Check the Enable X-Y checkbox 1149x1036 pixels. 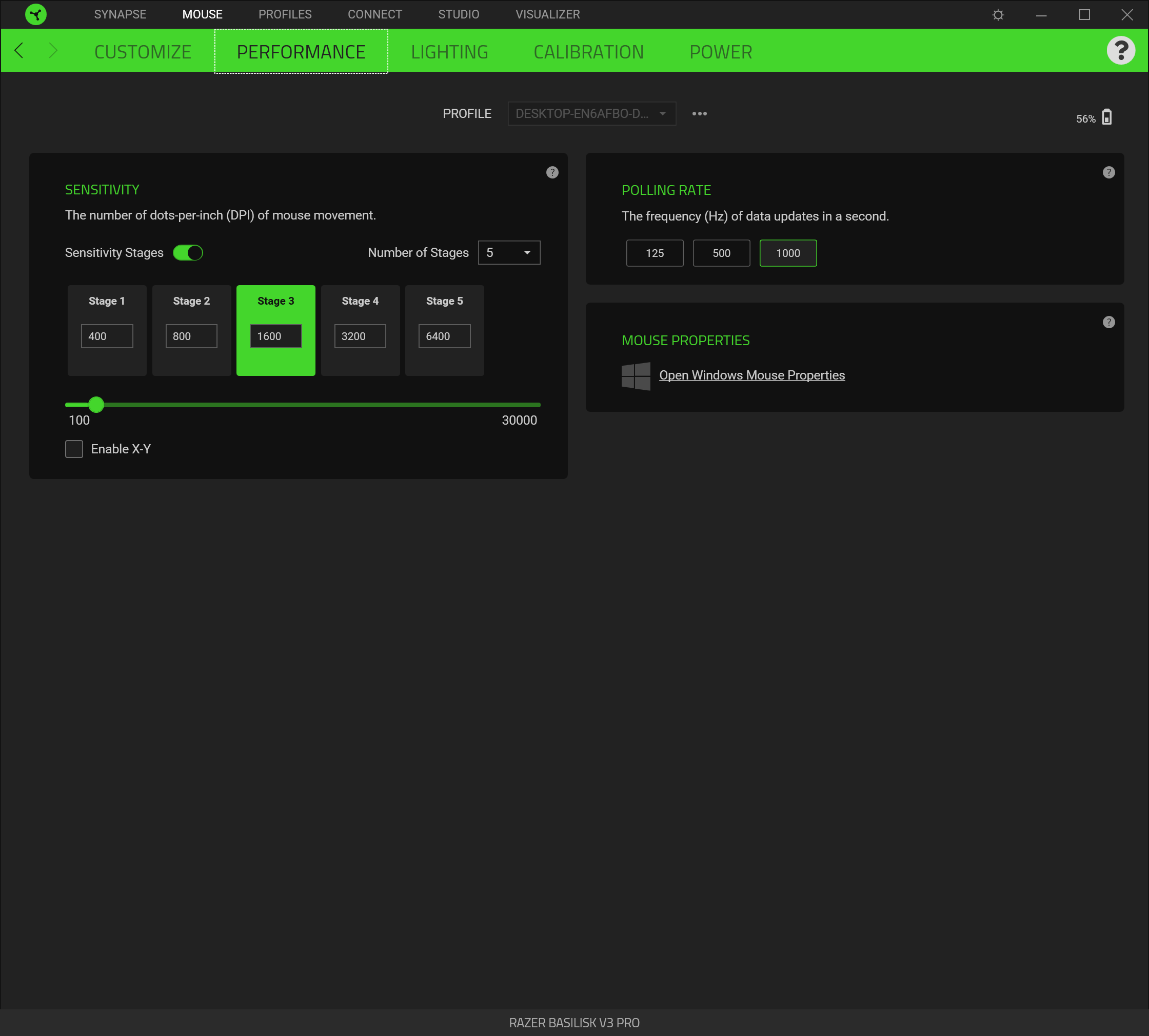[x=74, y=449]
